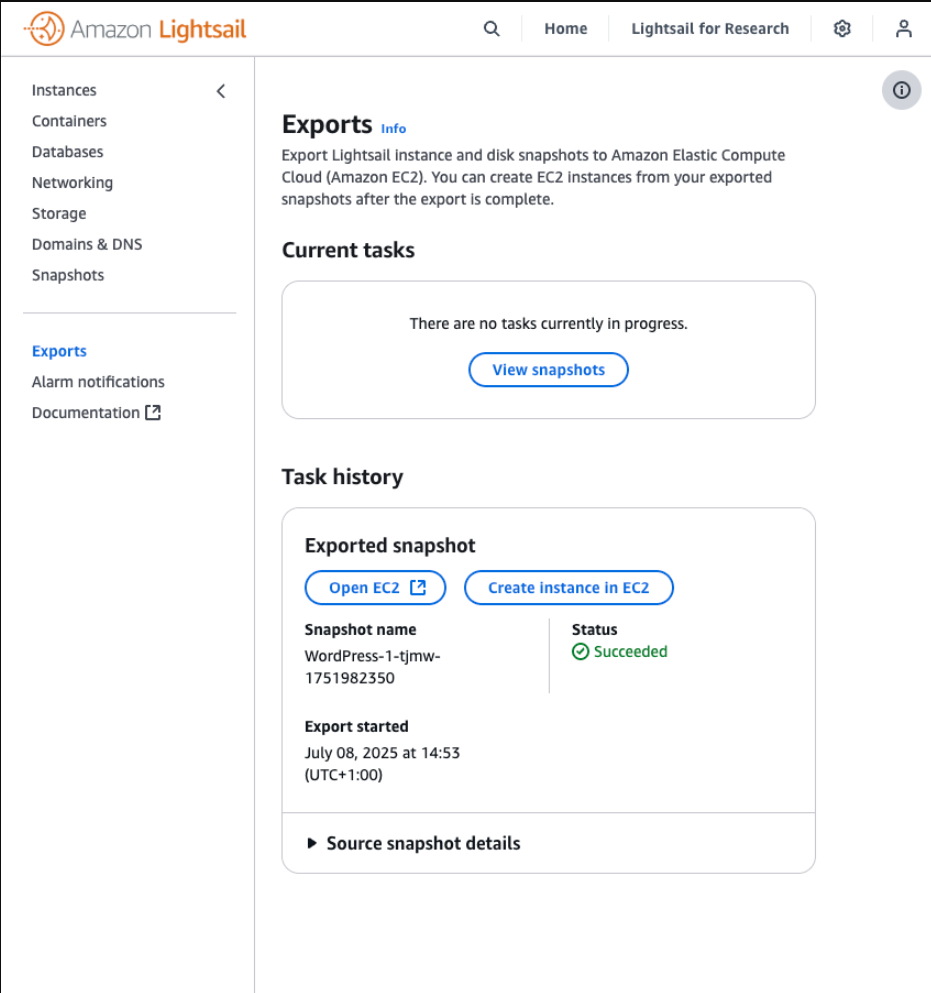Click the View snapshots button
The width and height of the screenshot is (931, 993).
pos(548,370)
